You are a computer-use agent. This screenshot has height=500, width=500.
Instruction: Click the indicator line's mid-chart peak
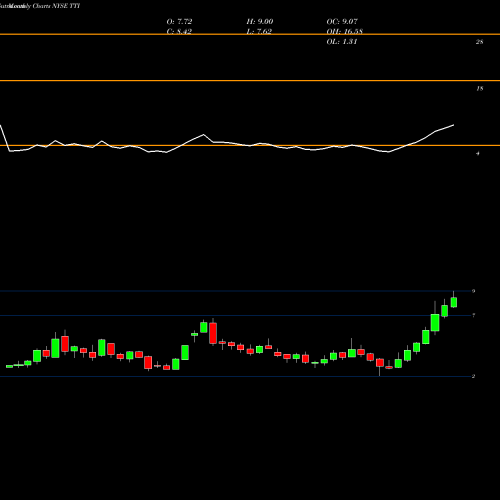pos(204,135)
